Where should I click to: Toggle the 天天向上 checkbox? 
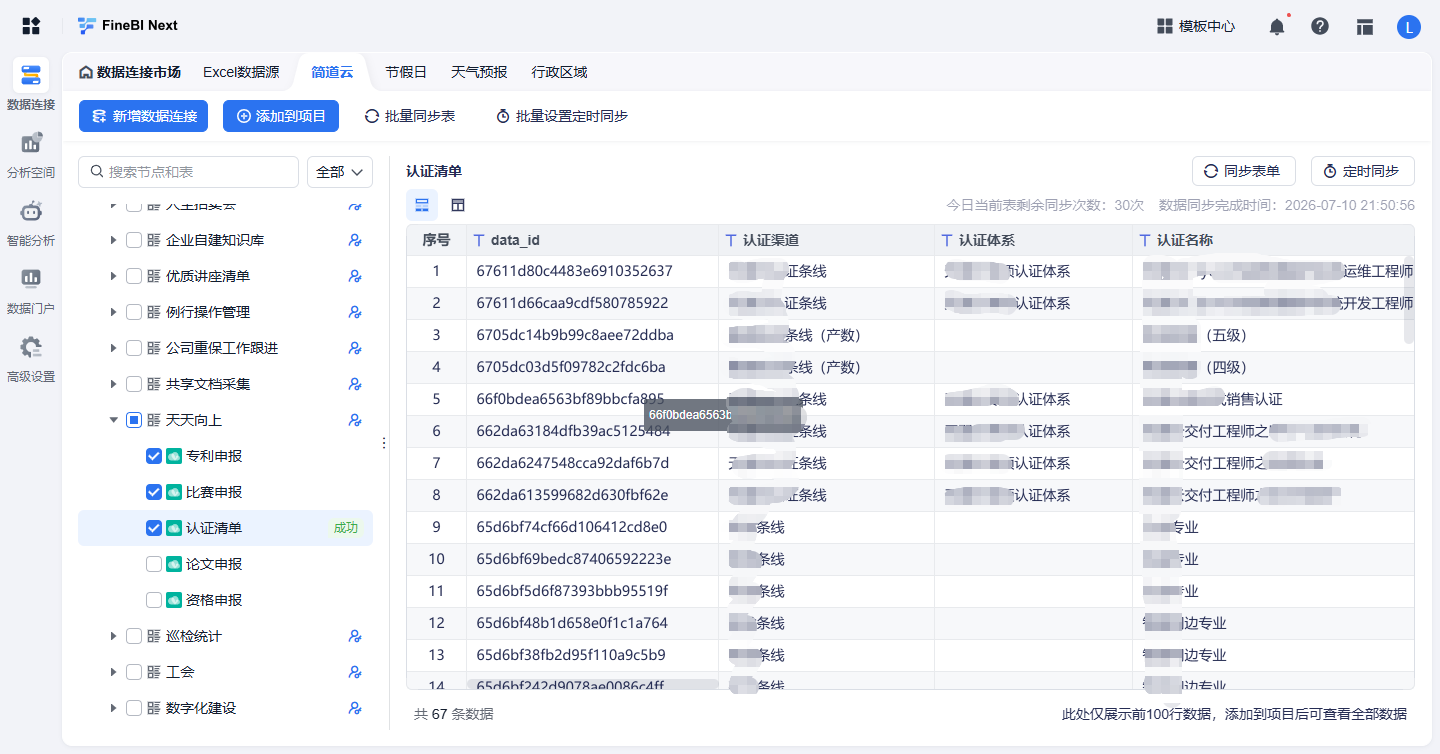(x=134, y=420)
